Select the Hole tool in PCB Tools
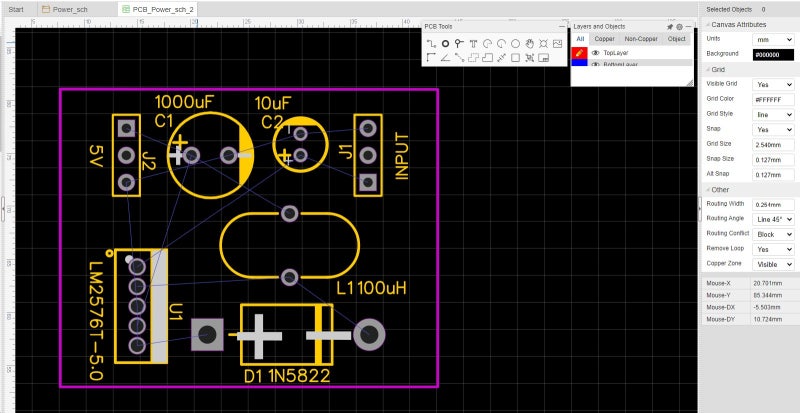Screen dimensions: 800x413 pyautogui.click(x=543, y=44)
